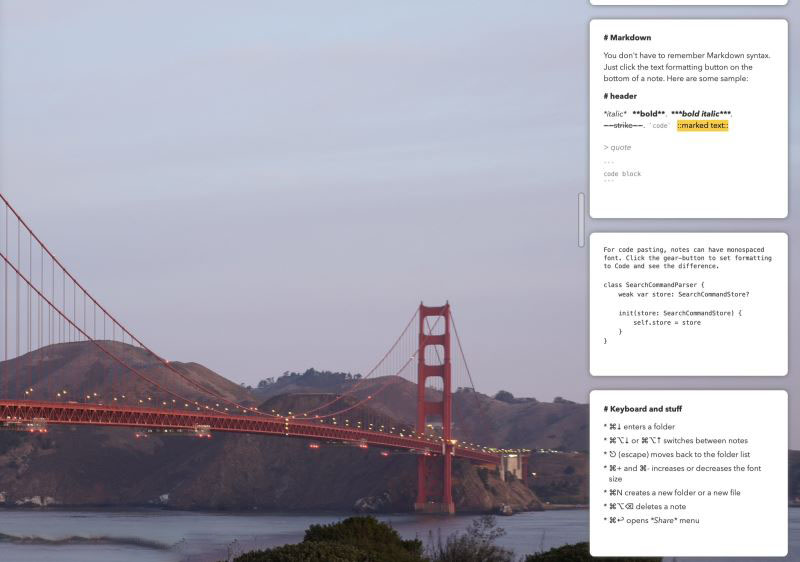Screen dimensions: 800x562
Task: Click the 'opens *Share* menu' line
Action: tap(654, 520)
